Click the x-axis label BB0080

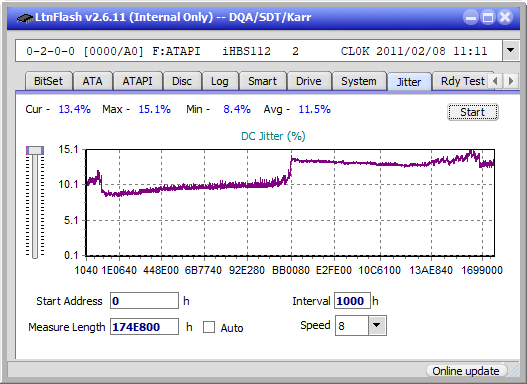point(291,270)
